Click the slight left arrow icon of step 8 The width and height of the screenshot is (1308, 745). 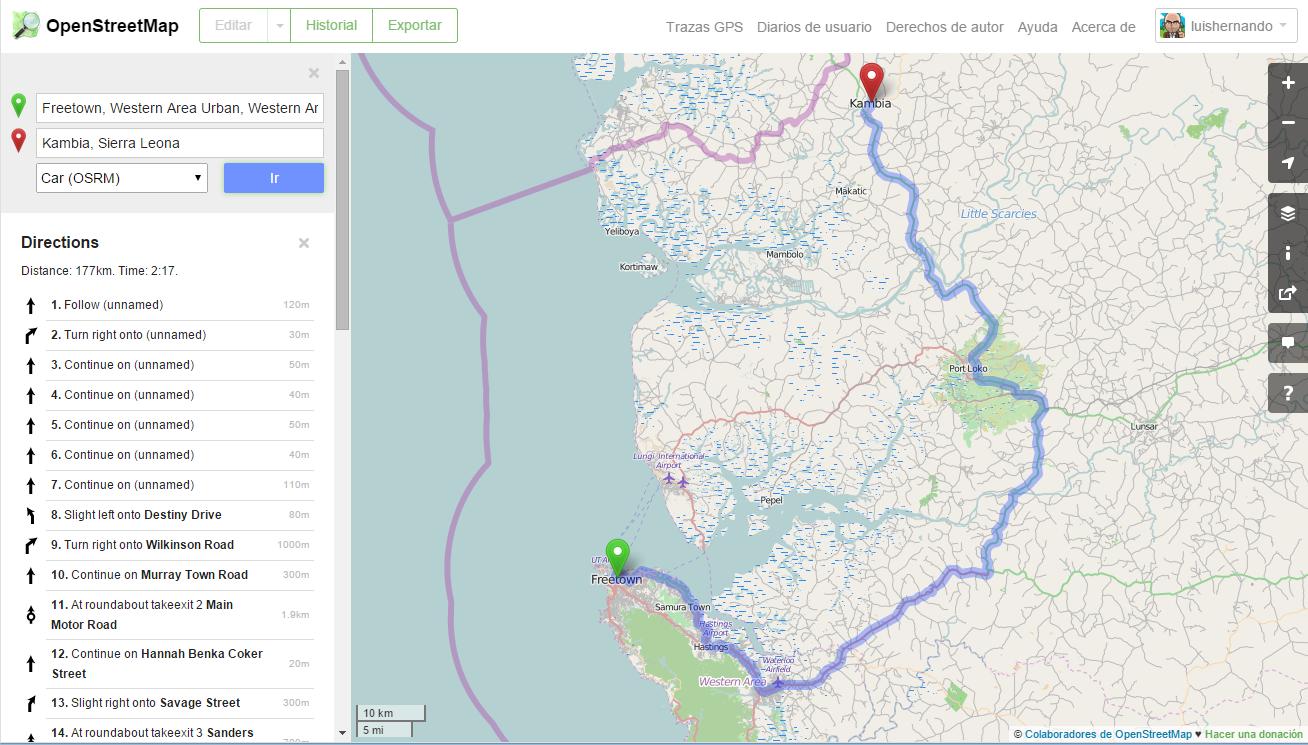coord(31,516)
